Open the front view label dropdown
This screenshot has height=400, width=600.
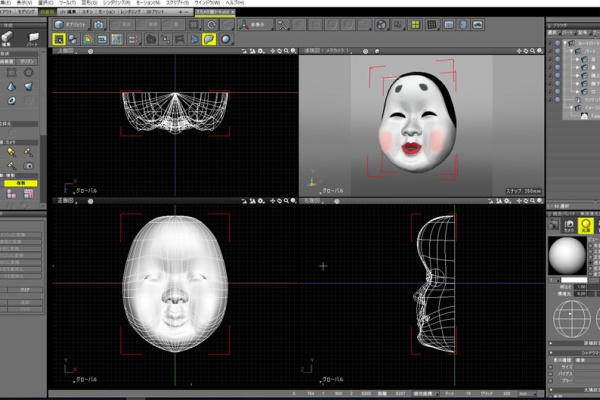click(67, 201)
